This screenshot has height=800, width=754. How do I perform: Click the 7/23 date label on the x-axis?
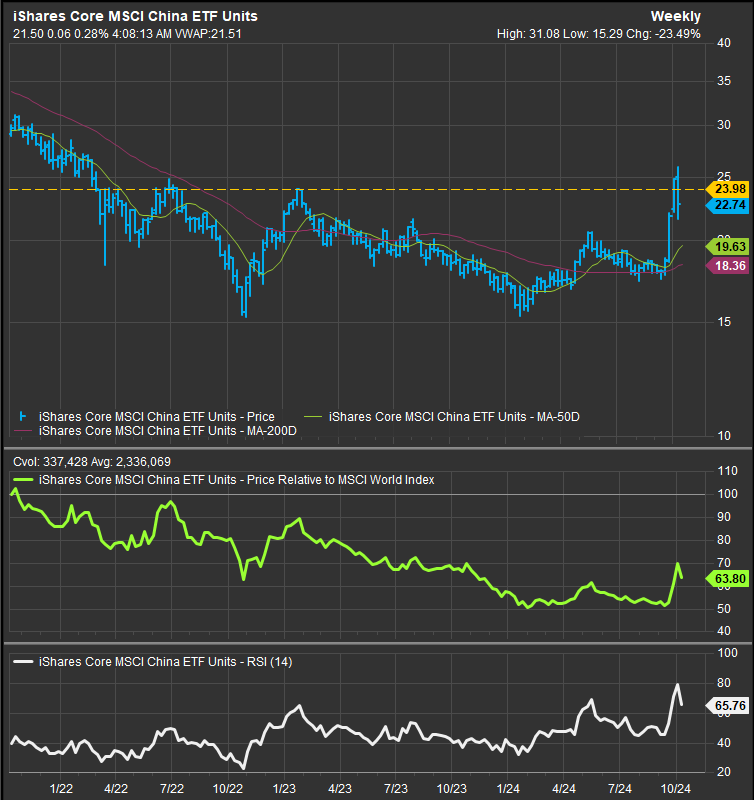pos(395,788)
